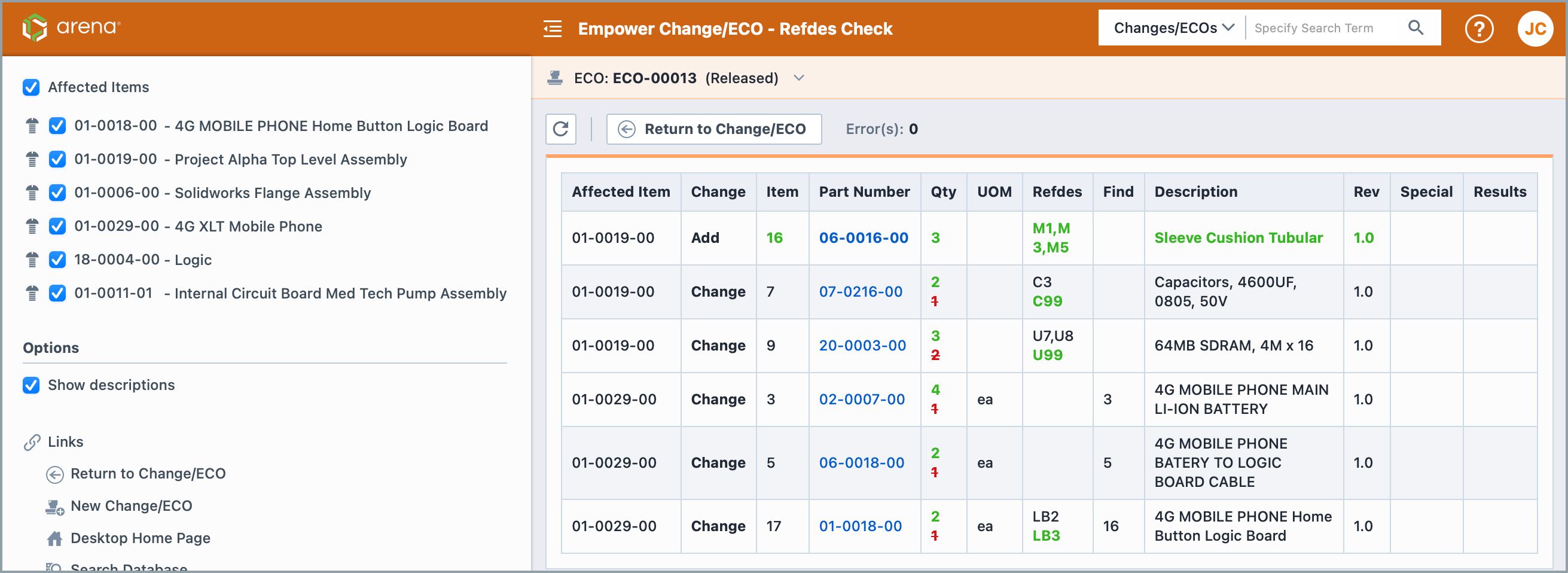1568x573 pixels.
Task: Open the JC user avatar menu
Action: (1535, 29)
